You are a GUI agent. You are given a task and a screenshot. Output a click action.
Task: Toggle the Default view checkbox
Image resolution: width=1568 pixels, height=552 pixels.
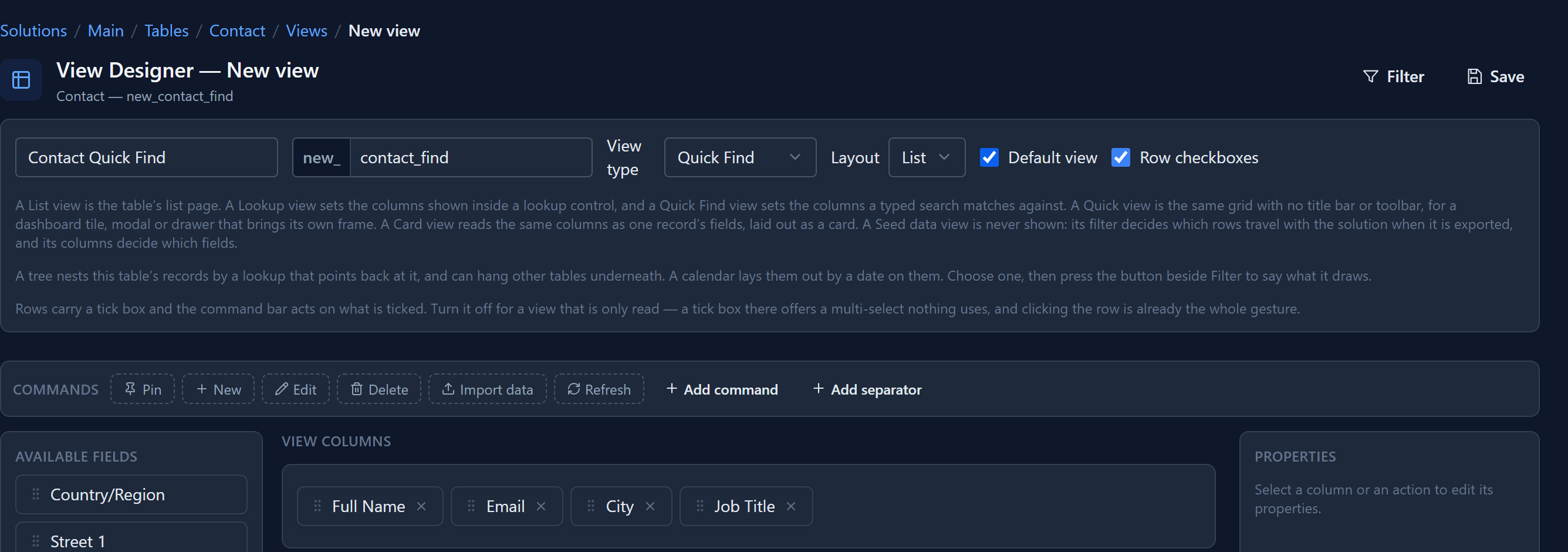[x=989, y=157]
